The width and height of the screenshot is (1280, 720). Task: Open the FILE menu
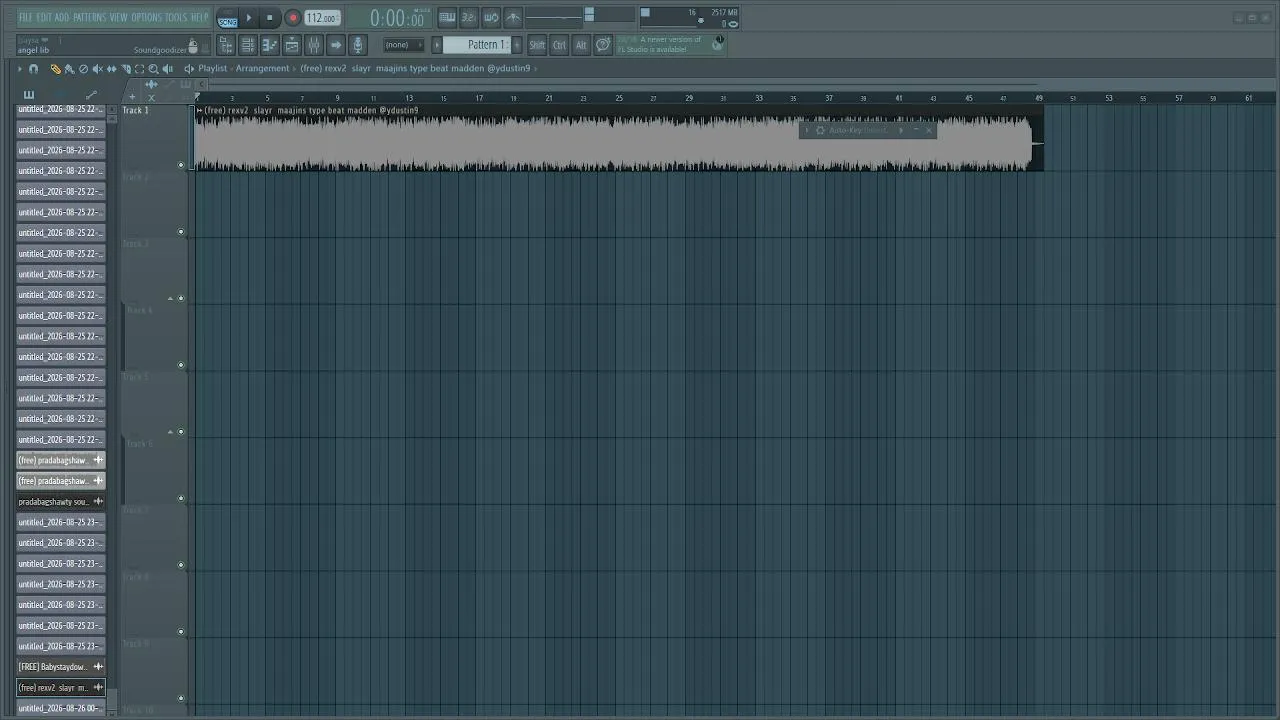26,17
